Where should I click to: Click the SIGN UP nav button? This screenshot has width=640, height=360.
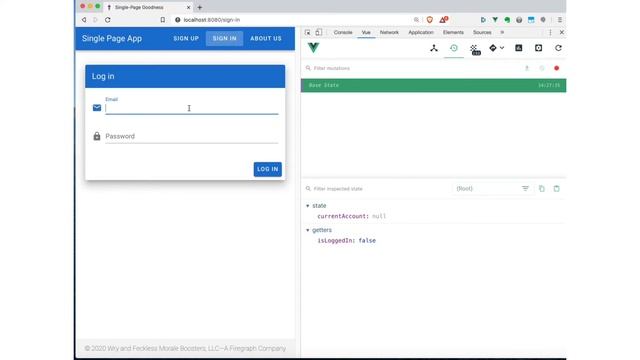click(x=186, y=38)
